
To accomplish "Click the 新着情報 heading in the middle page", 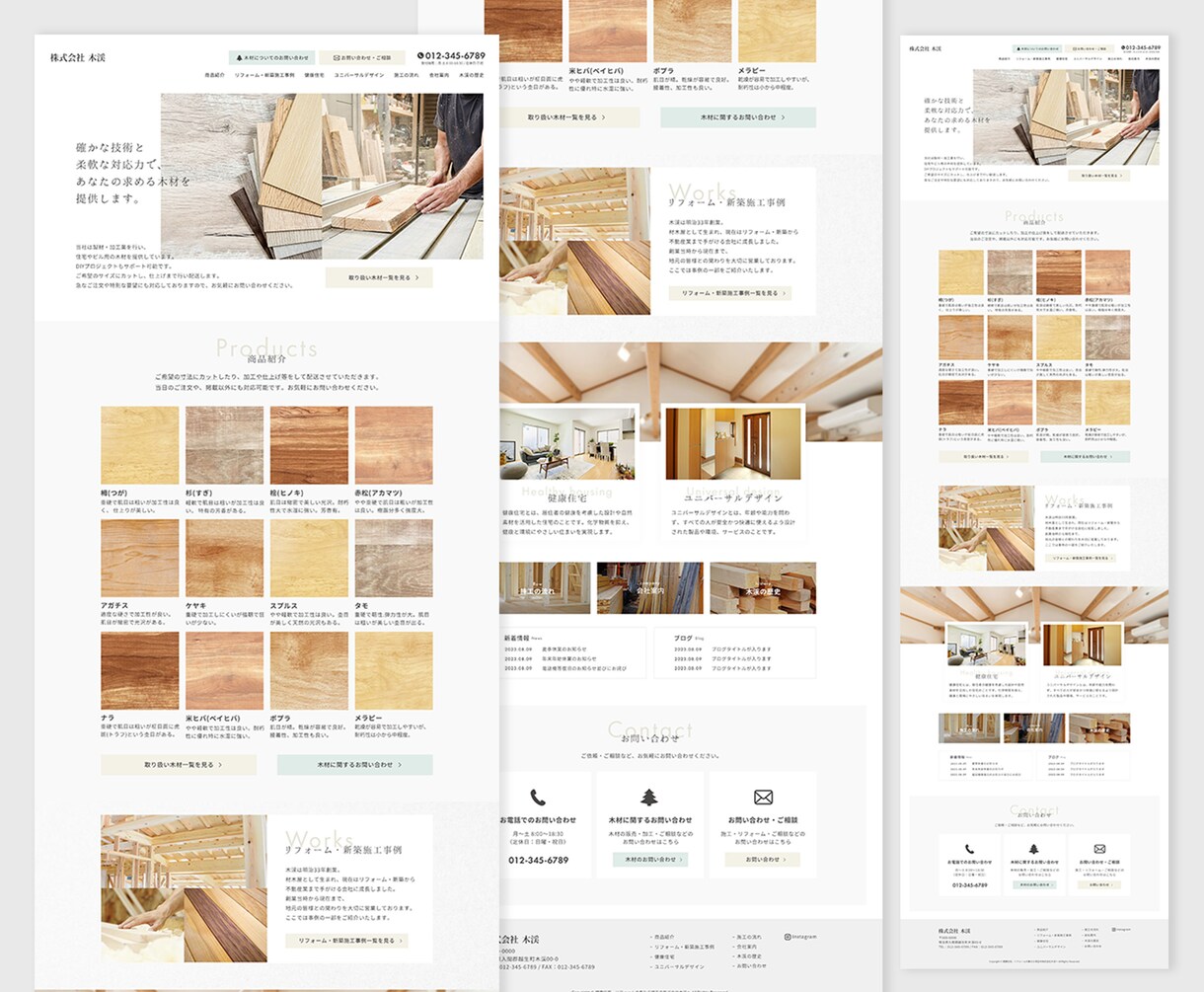I will [517, 638].
